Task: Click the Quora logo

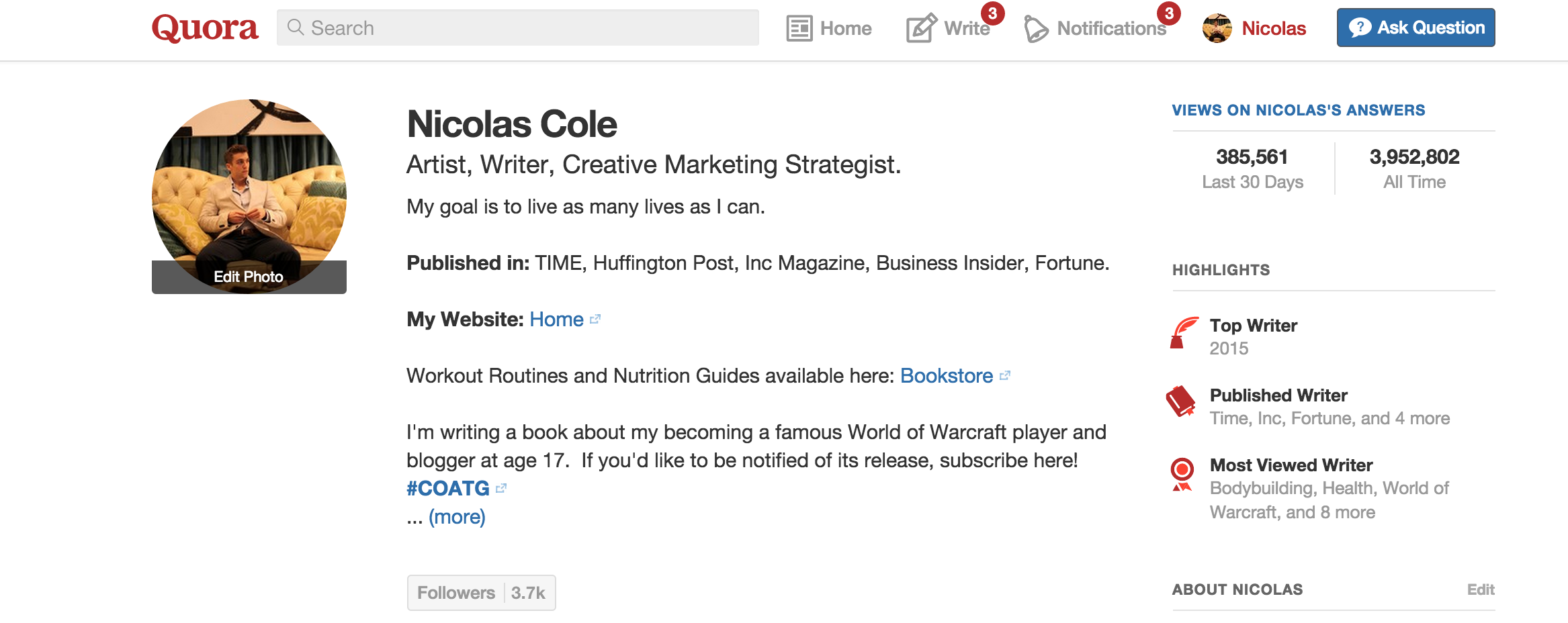Action: (x=205, y=28)
